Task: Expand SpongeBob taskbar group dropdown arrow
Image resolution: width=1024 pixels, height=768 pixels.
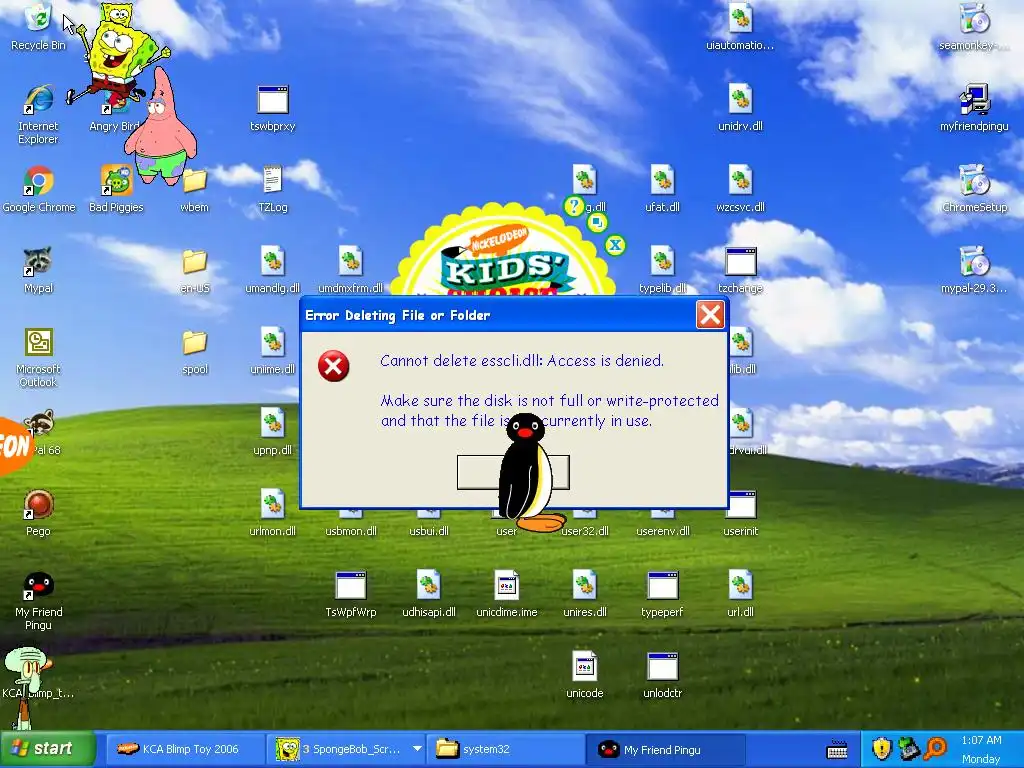Action: pyautogui.click(x=417, y=748)
